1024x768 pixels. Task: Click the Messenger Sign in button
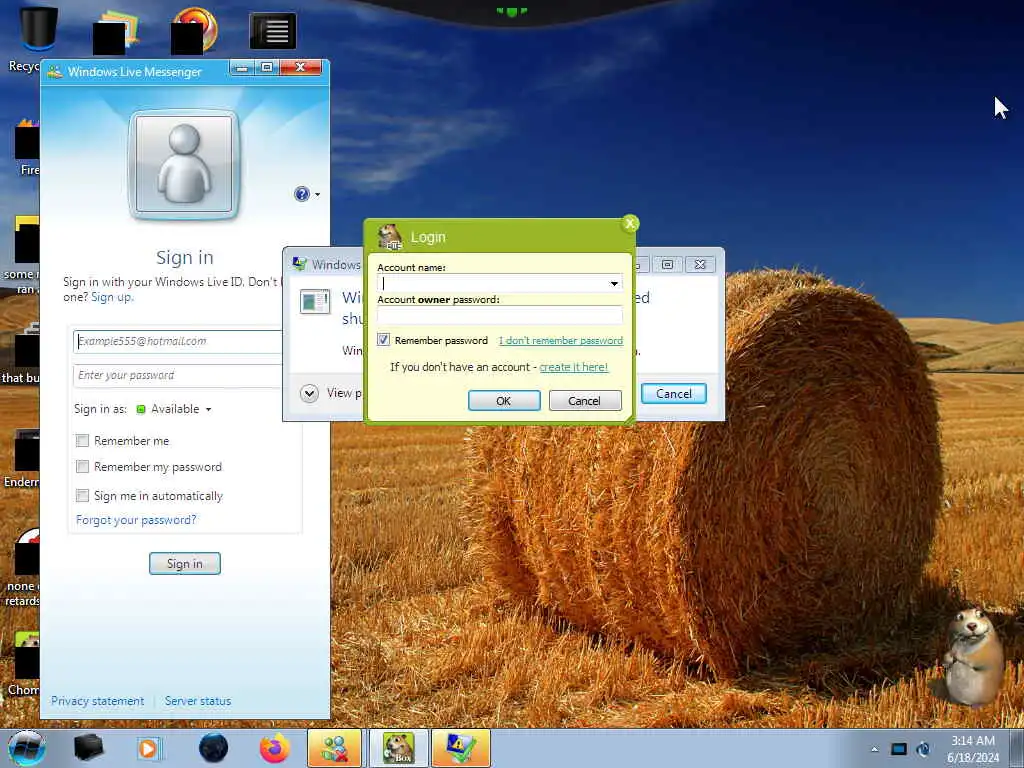pos(185,564)
